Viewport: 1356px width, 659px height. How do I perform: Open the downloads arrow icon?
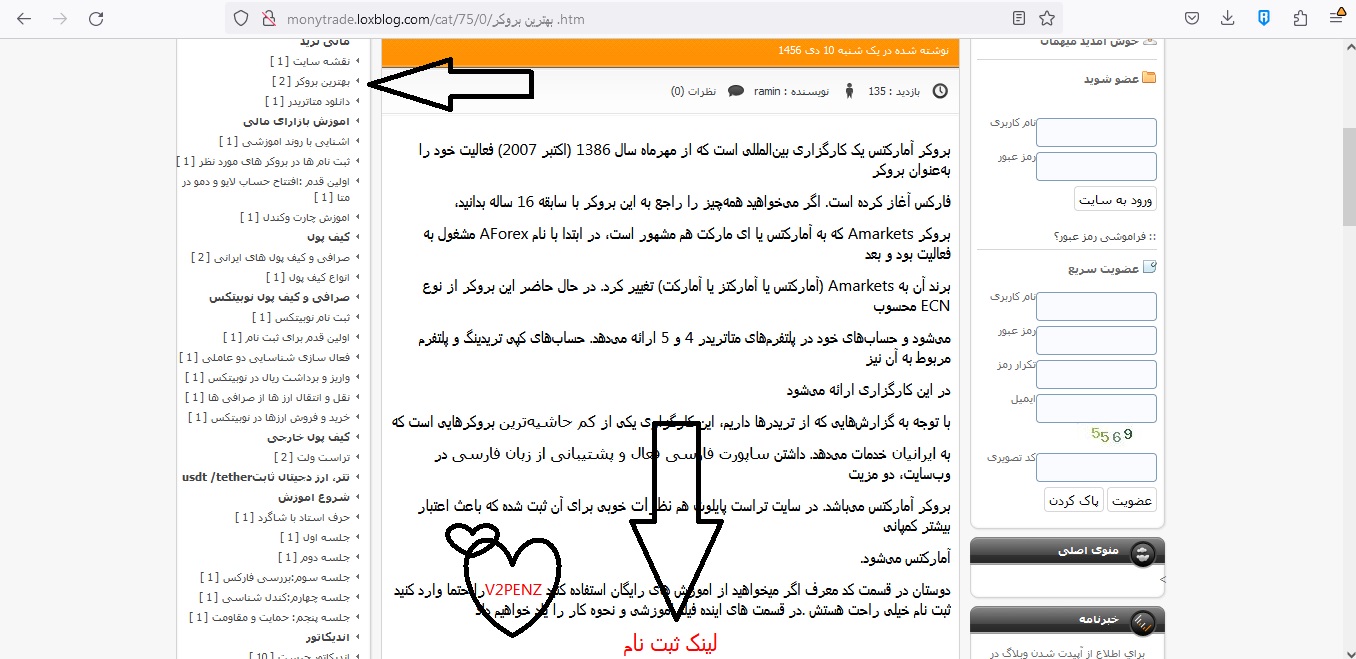point(1228,18)
